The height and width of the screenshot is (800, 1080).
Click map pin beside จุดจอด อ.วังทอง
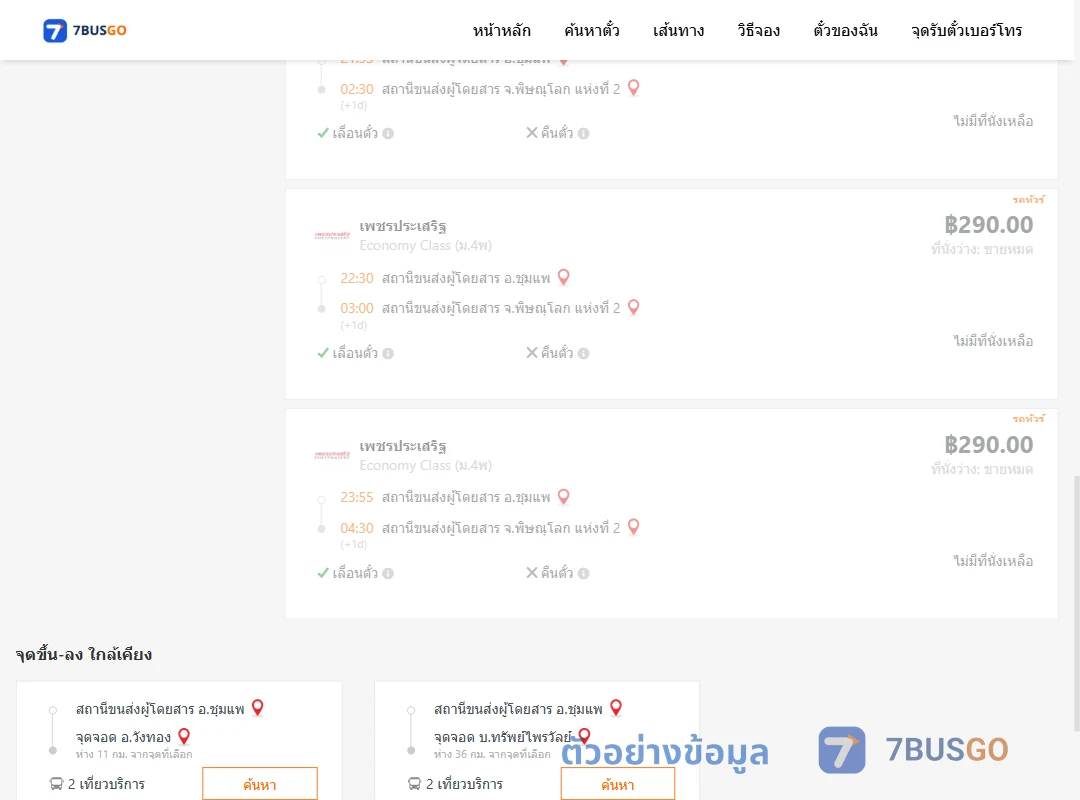184,737
